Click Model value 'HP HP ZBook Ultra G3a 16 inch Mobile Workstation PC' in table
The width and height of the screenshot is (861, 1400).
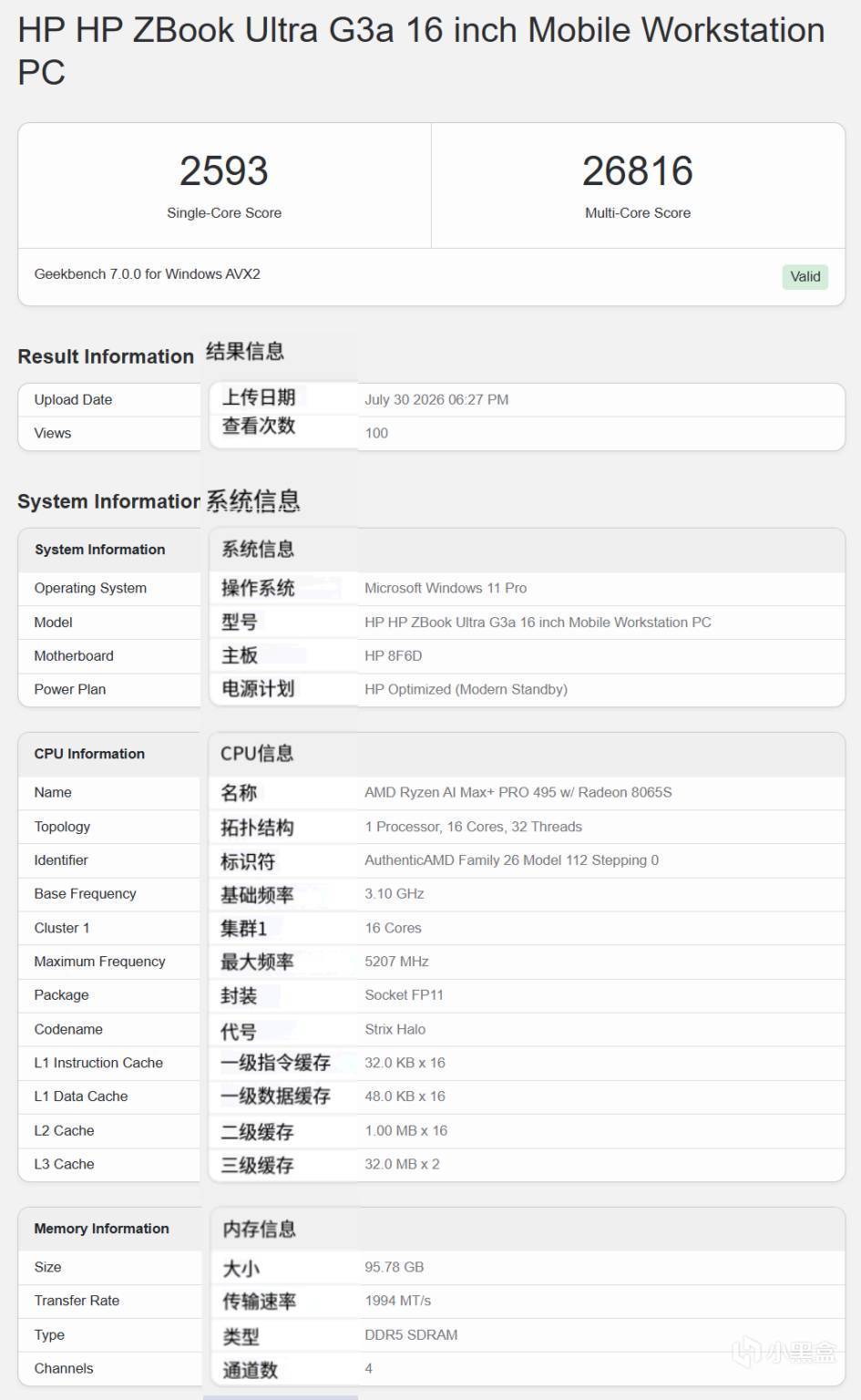coord(538,622)
